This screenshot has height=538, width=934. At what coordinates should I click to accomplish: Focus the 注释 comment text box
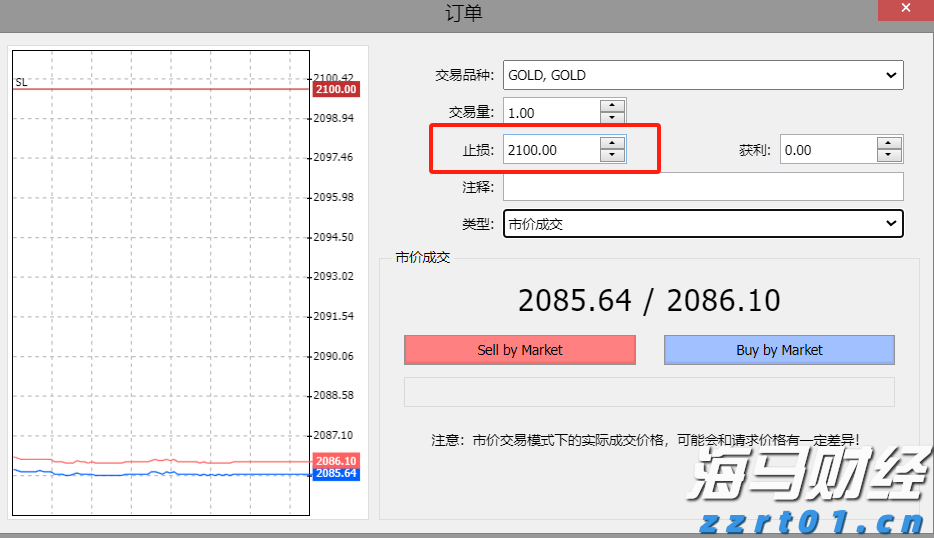(702, 187)
